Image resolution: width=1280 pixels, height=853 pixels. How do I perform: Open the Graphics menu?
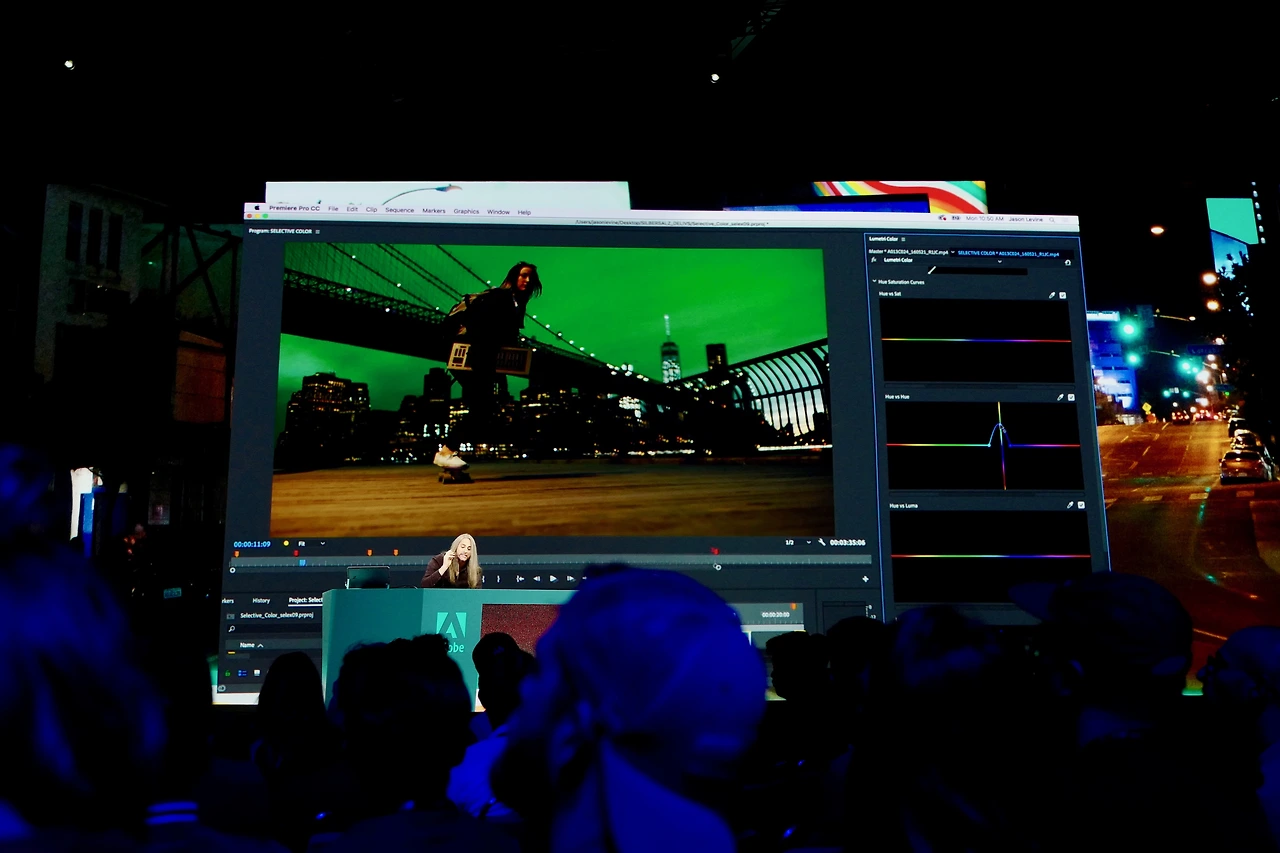[x=466, y=211]
